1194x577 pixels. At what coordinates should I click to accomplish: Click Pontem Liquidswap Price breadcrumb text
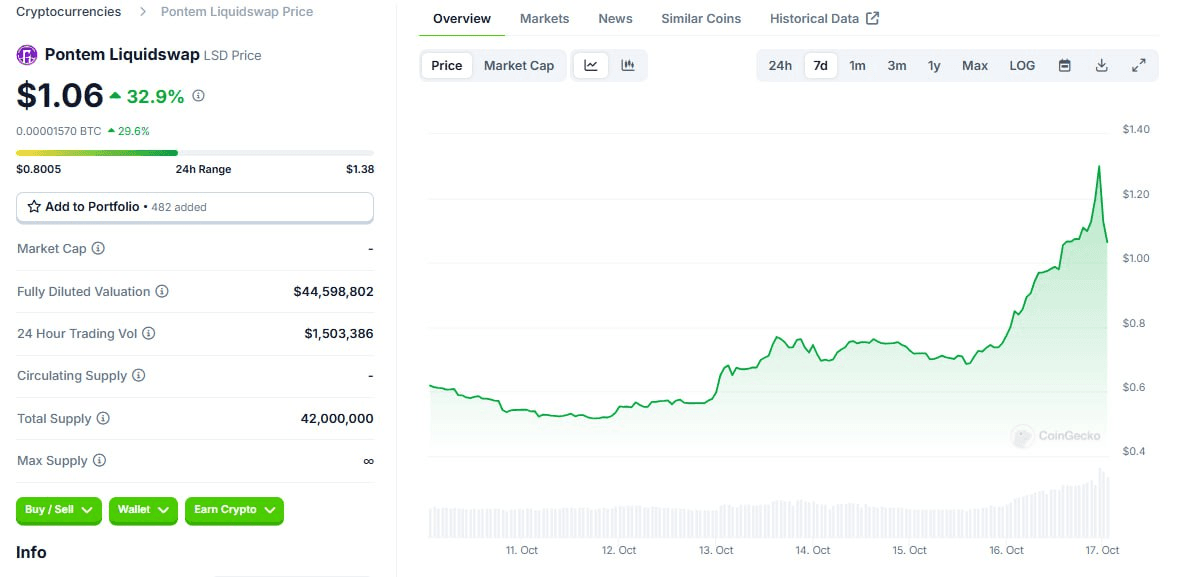click(x=237, y=11)
